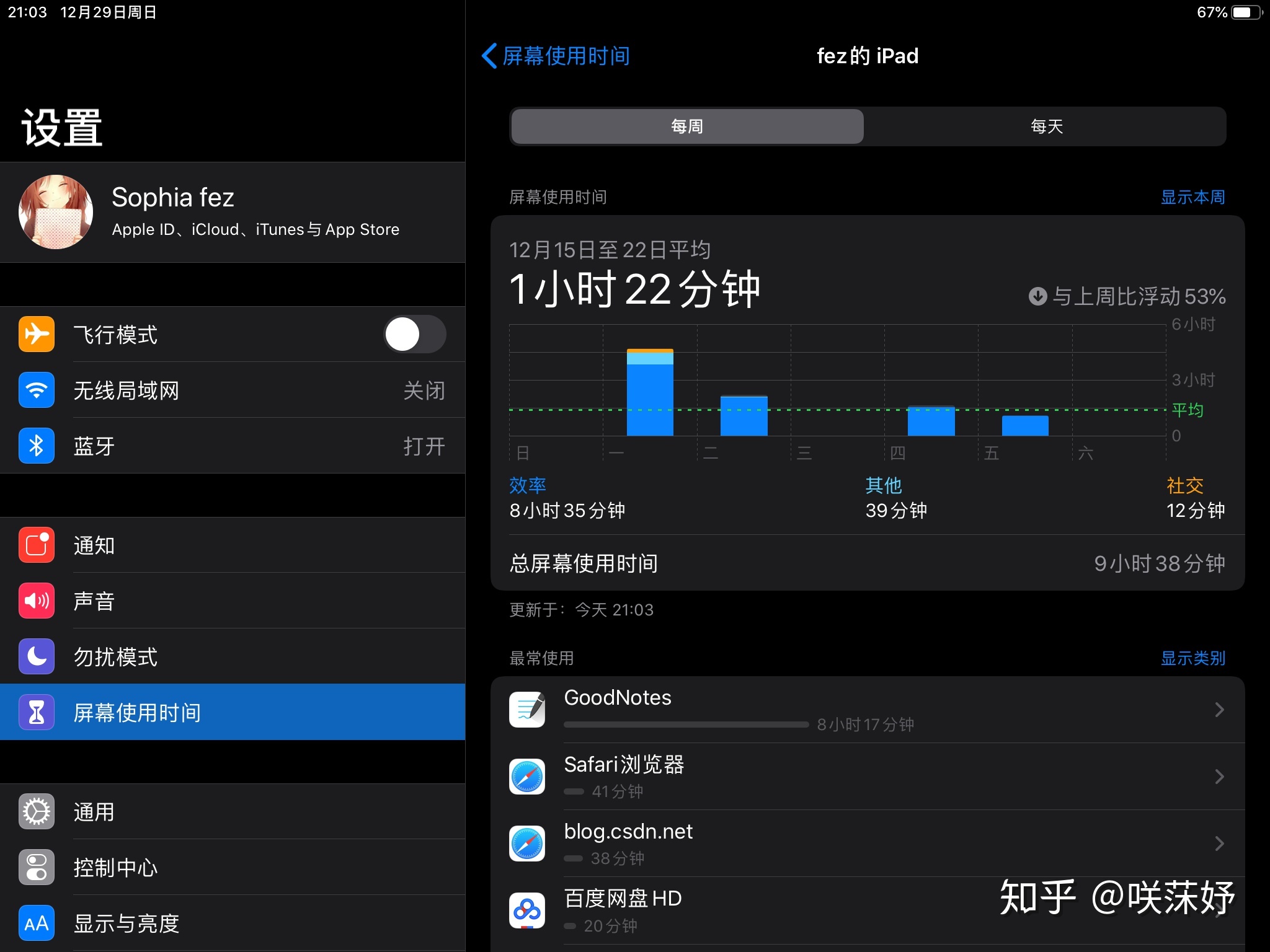Tap the Wi-Fi (无线局域网) icon
The image size is (1270, 952).
pos(37,390)
